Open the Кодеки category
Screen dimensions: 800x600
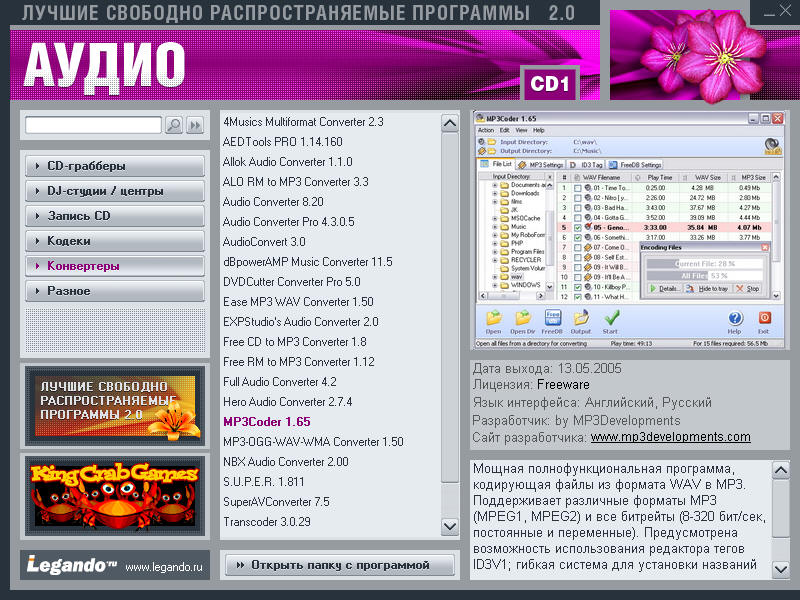tap(115, 241)
